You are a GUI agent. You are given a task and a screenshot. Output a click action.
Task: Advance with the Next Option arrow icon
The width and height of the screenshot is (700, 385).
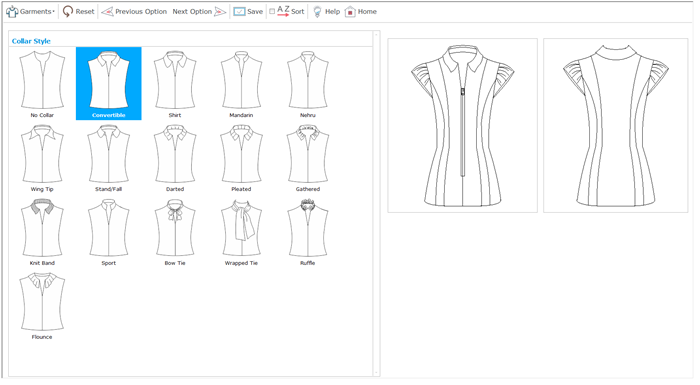pos(220,12)
